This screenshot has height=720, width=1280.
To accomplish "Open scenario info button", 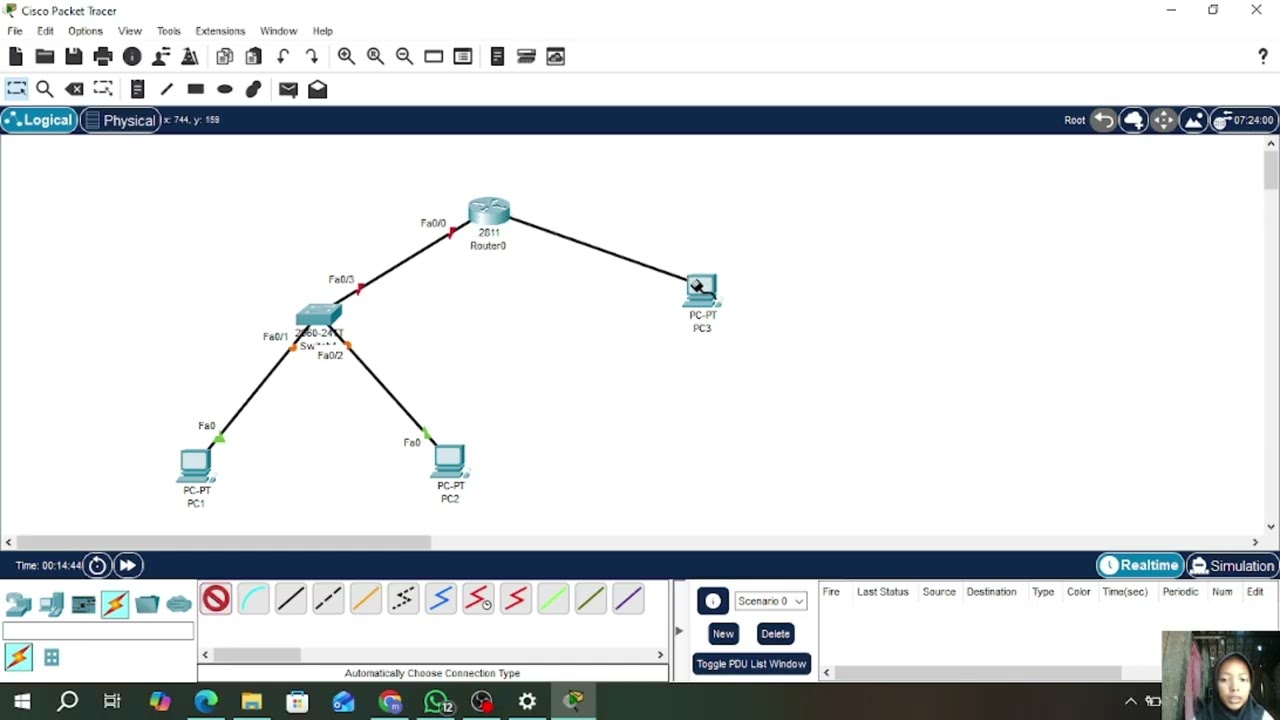I will (713, 601).
